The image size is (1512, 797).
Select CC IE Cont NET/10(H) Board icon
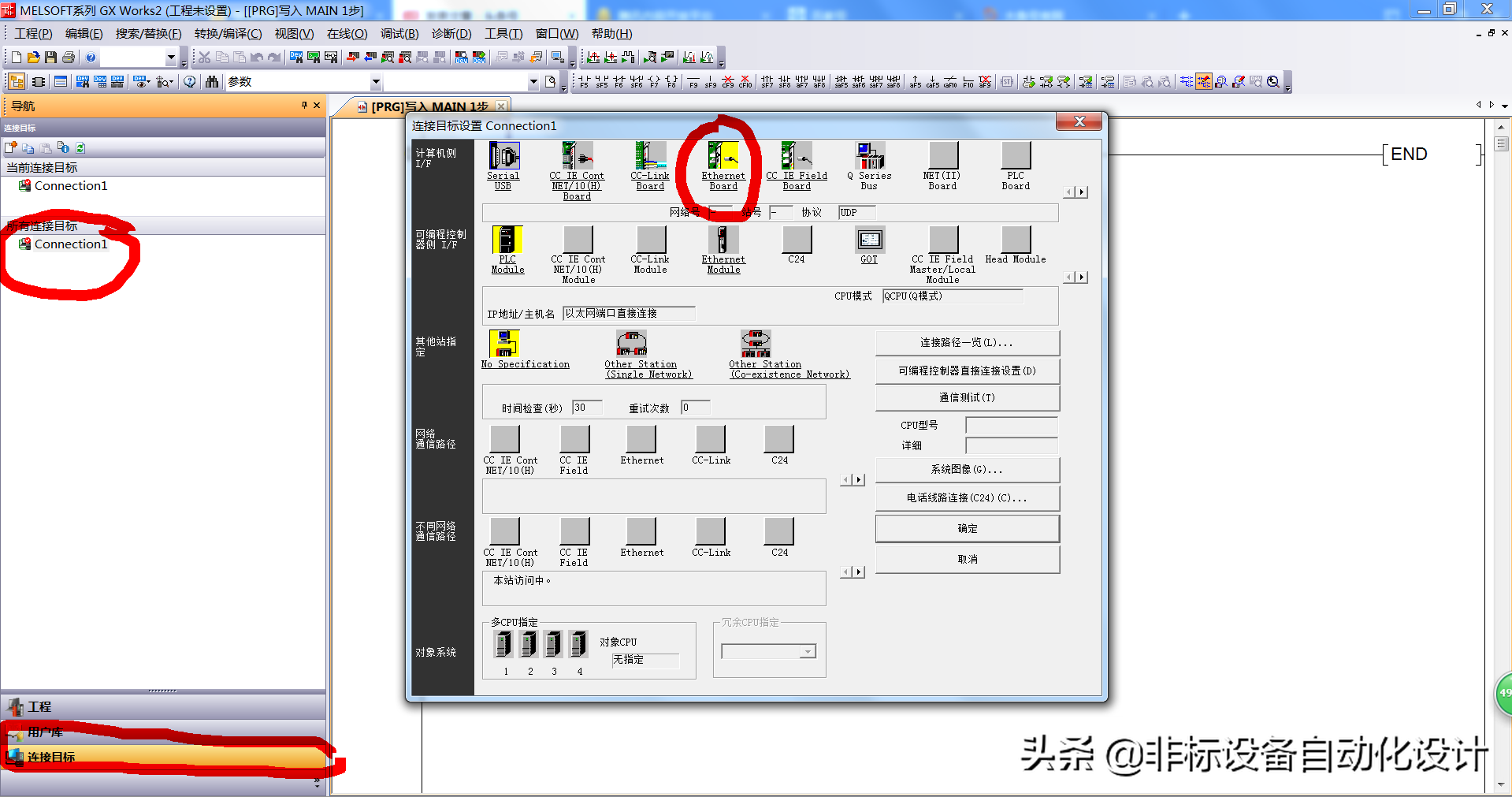(x=577, y=156)
